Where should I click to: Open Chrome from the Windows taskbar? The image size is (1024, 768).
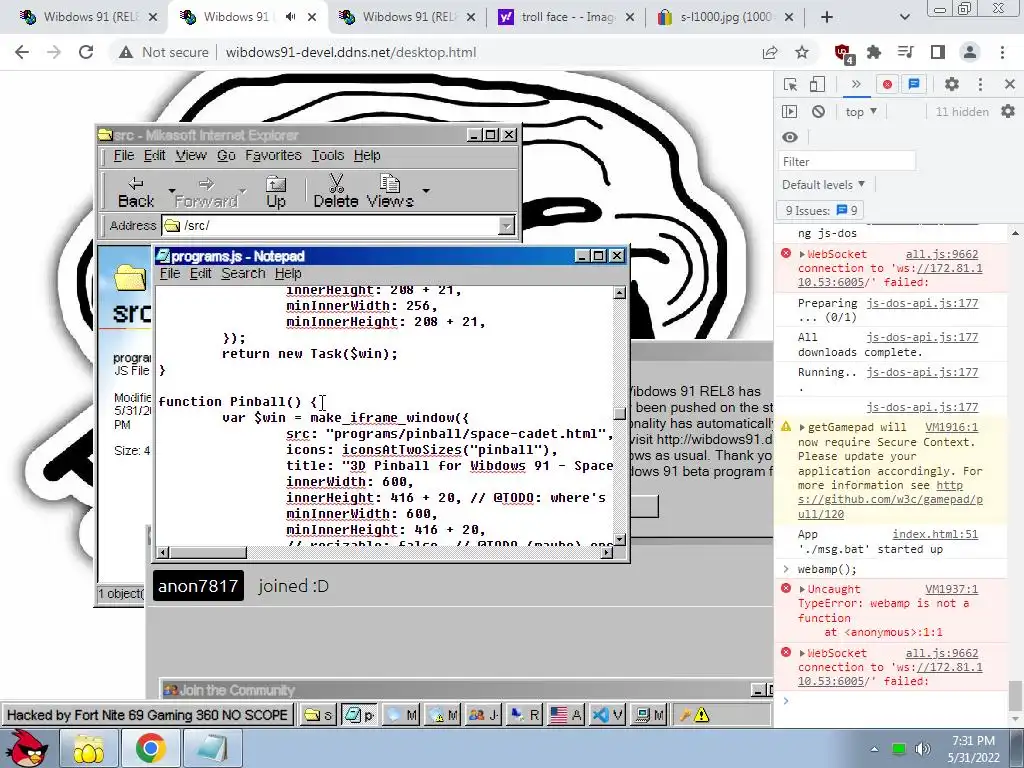click(x=150, y=748)
